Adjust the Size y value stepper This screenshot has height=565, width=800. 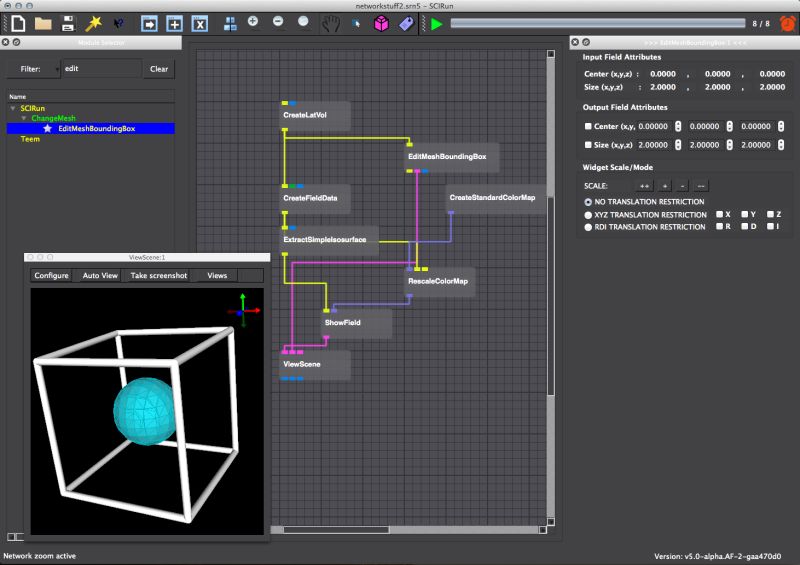(730, 145)
